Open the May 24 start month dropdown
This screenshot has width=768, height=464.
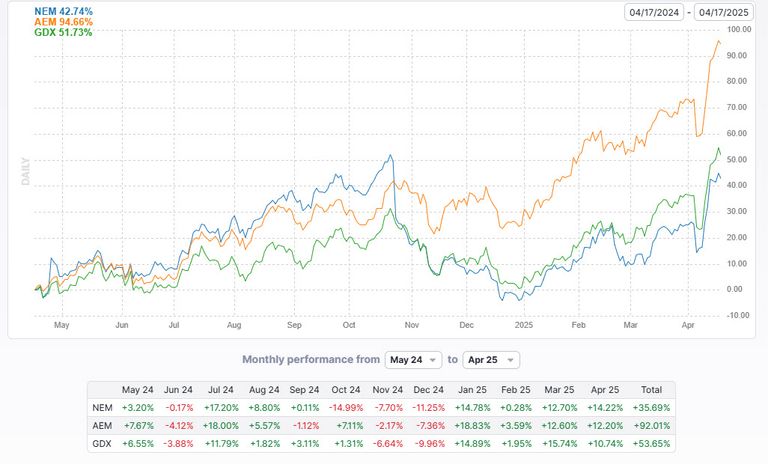pyautogui.click(x=412, y=360)
